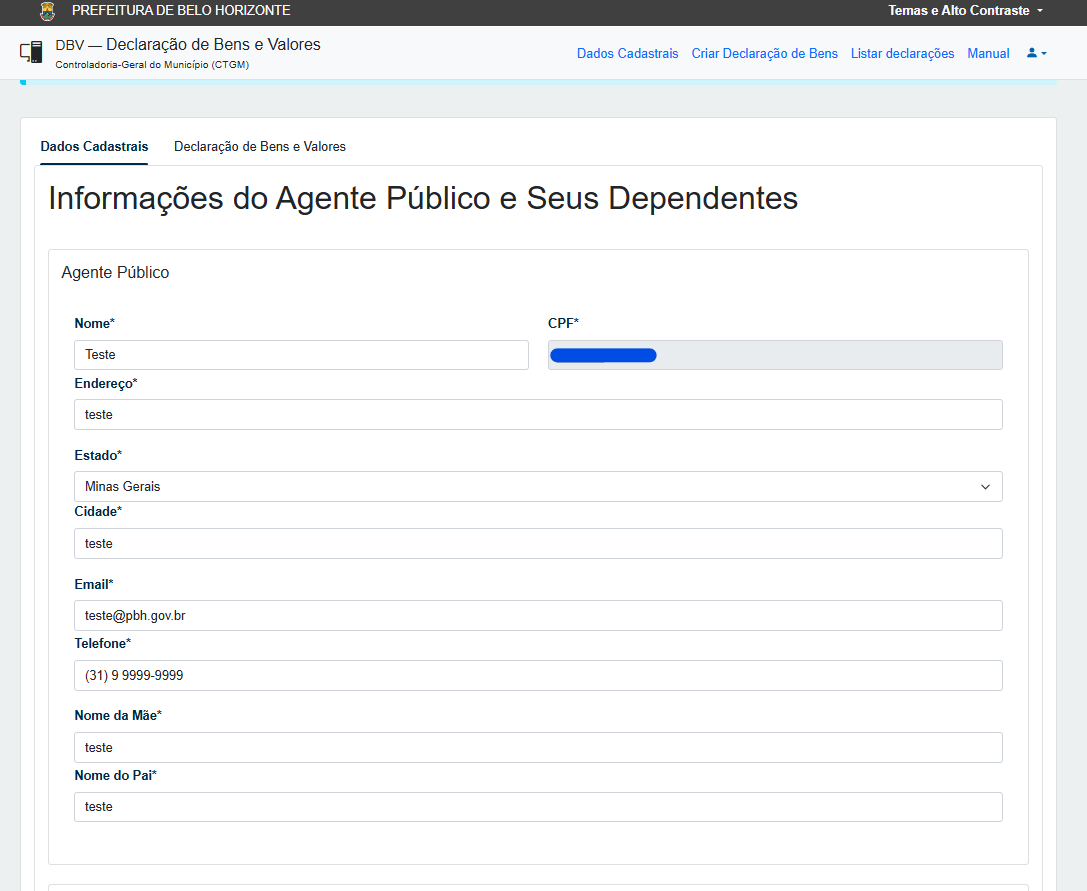
Task: Open Criar Declaração de Bens link
Action: (x=765, y=53)
